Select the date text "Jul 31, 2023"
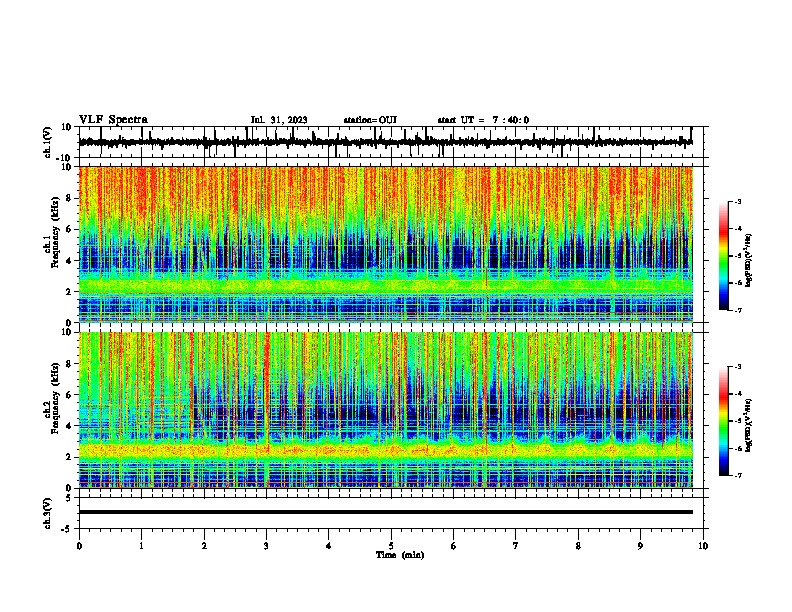The width and height of the screenshot is (792, 612). coord(279,120)
